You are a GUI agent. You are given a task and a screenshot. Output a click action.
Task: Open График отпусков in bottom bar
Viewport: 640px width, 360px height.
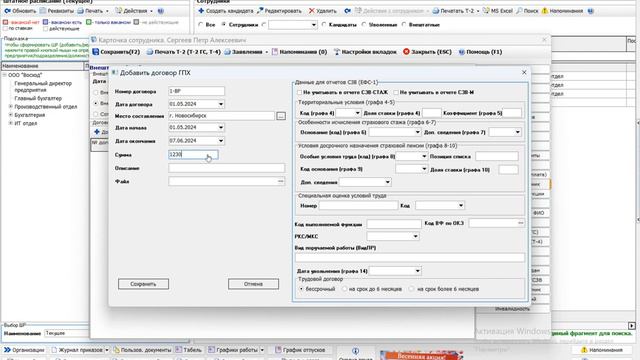[300, 350]
